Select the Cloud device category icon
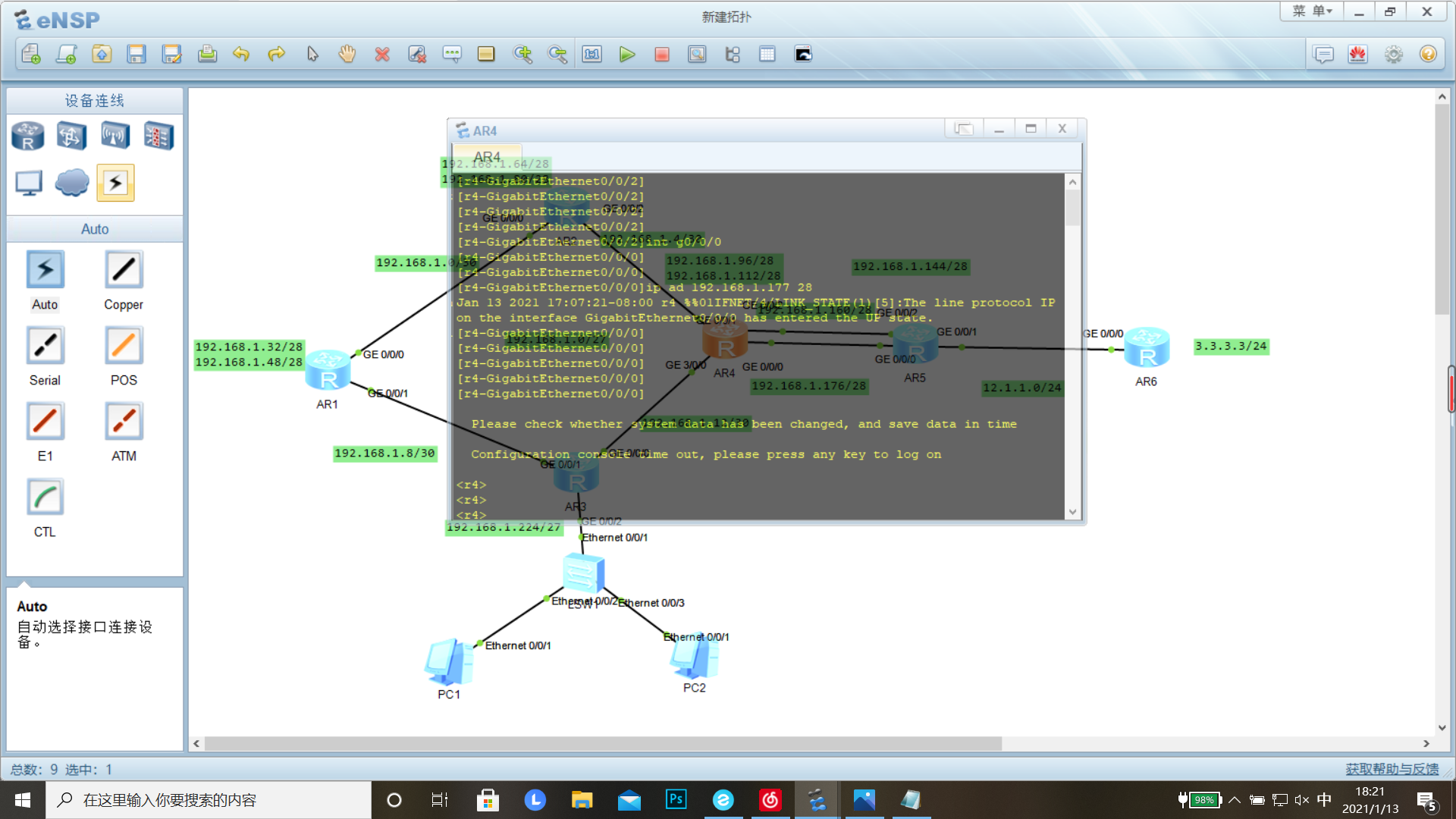Screen dimensions: 1456x819 point(72,183)
